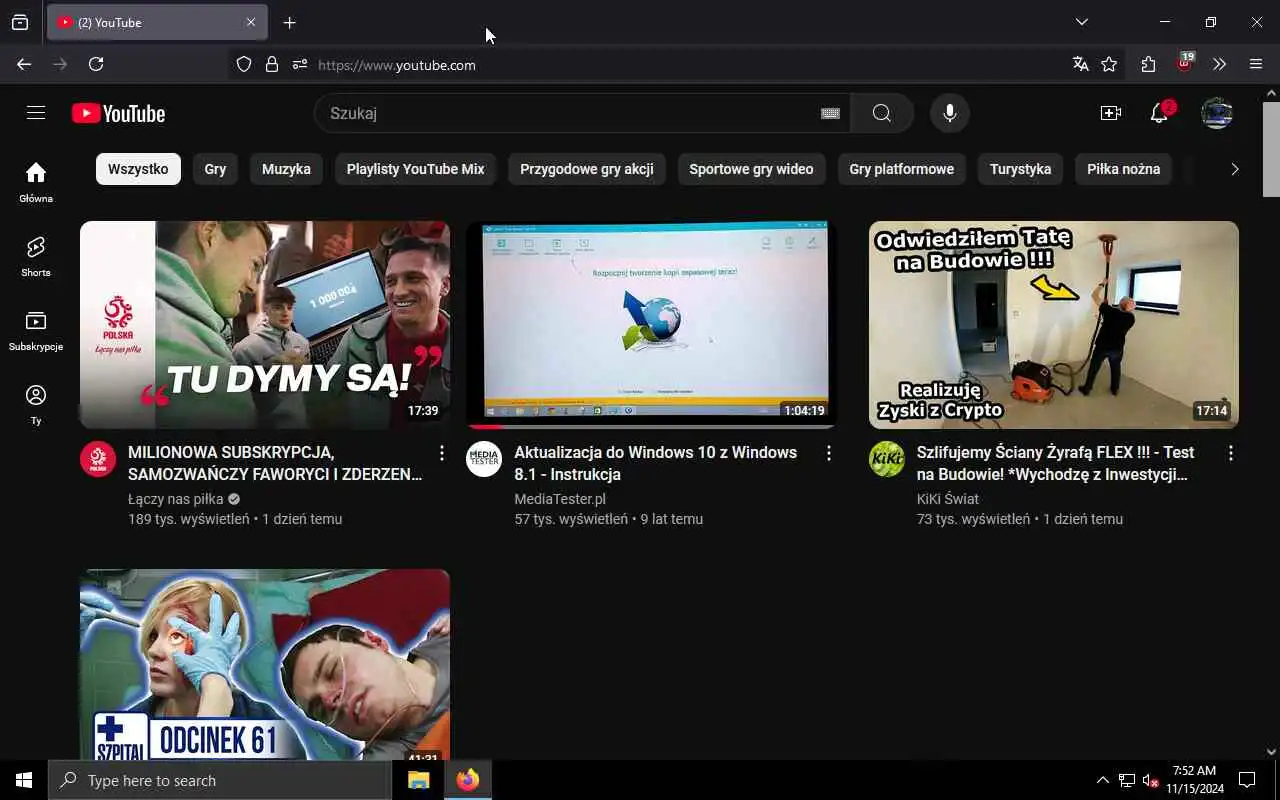Open Subskrypcje in the sidebar

(36, 330)
